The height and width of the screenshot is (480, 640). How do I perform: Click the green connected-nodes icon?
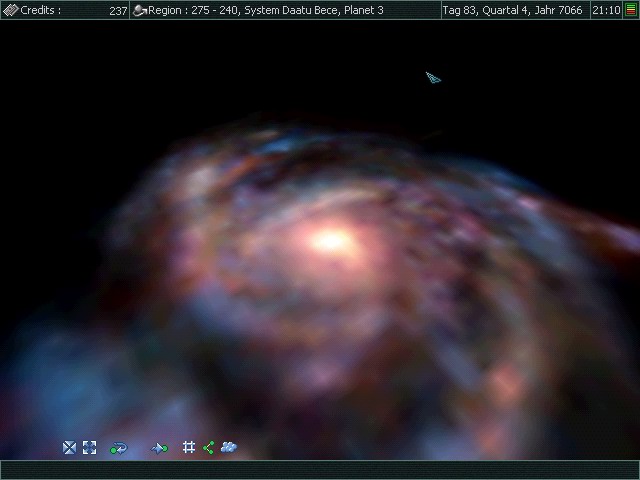coord(208,448)
